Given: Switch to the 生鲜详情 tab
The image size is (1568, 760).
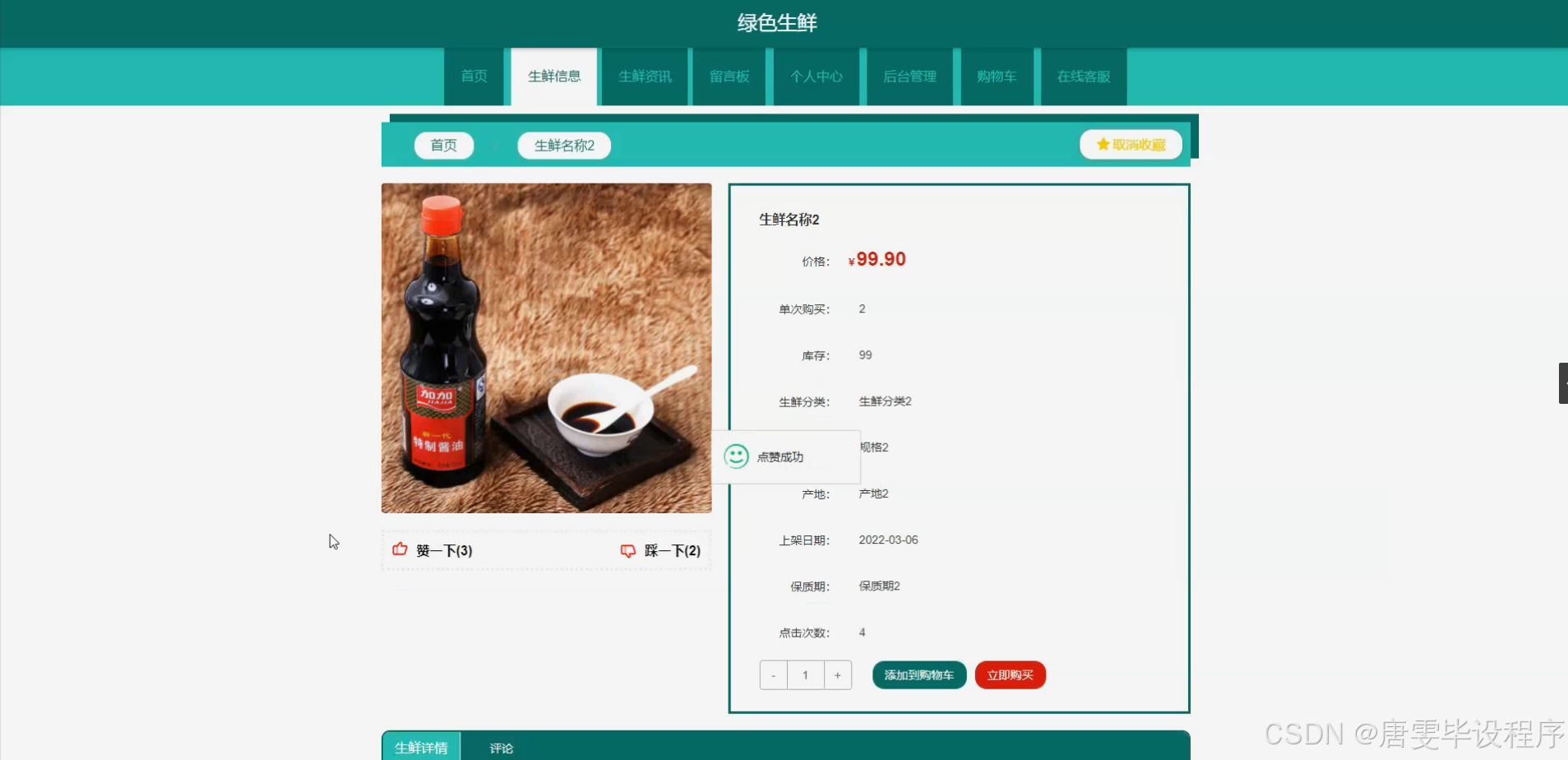Looking at the screenshot, I should 421,747.
